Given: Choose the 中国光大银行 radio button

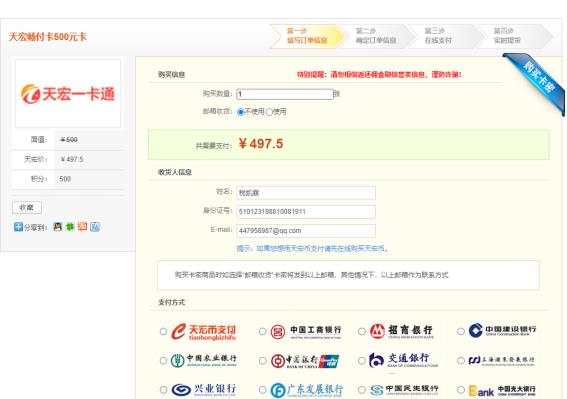Looking at the screenshot, I should pyautogui.click(x=461, y=390).
